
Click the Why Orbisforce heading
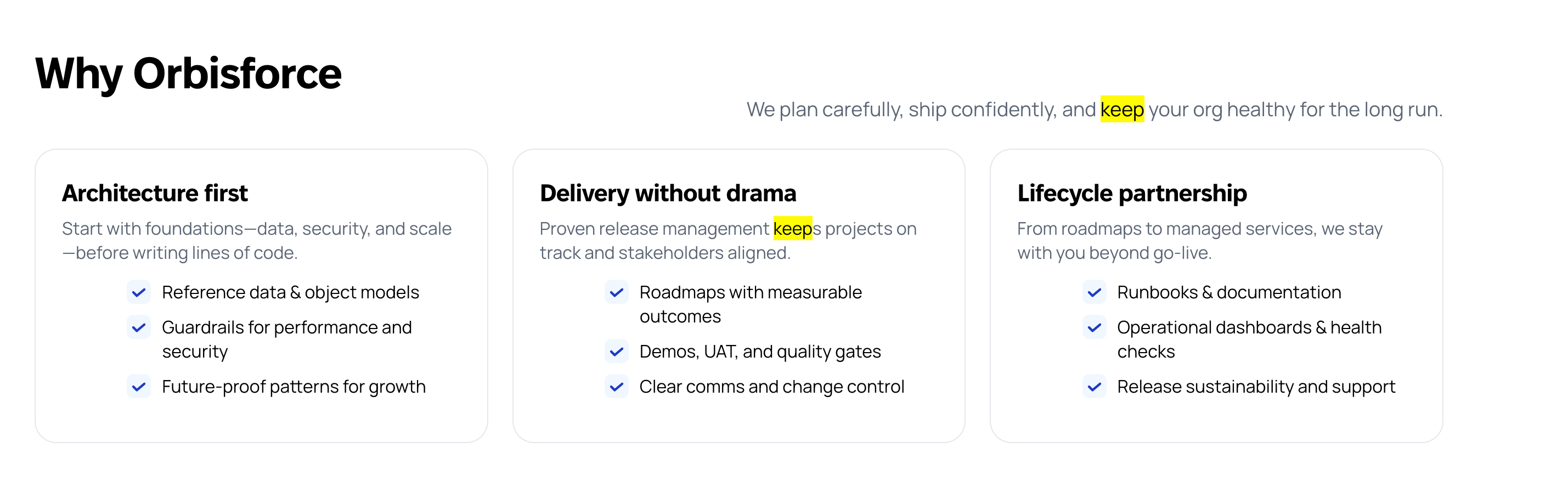(x=188, y=73)
